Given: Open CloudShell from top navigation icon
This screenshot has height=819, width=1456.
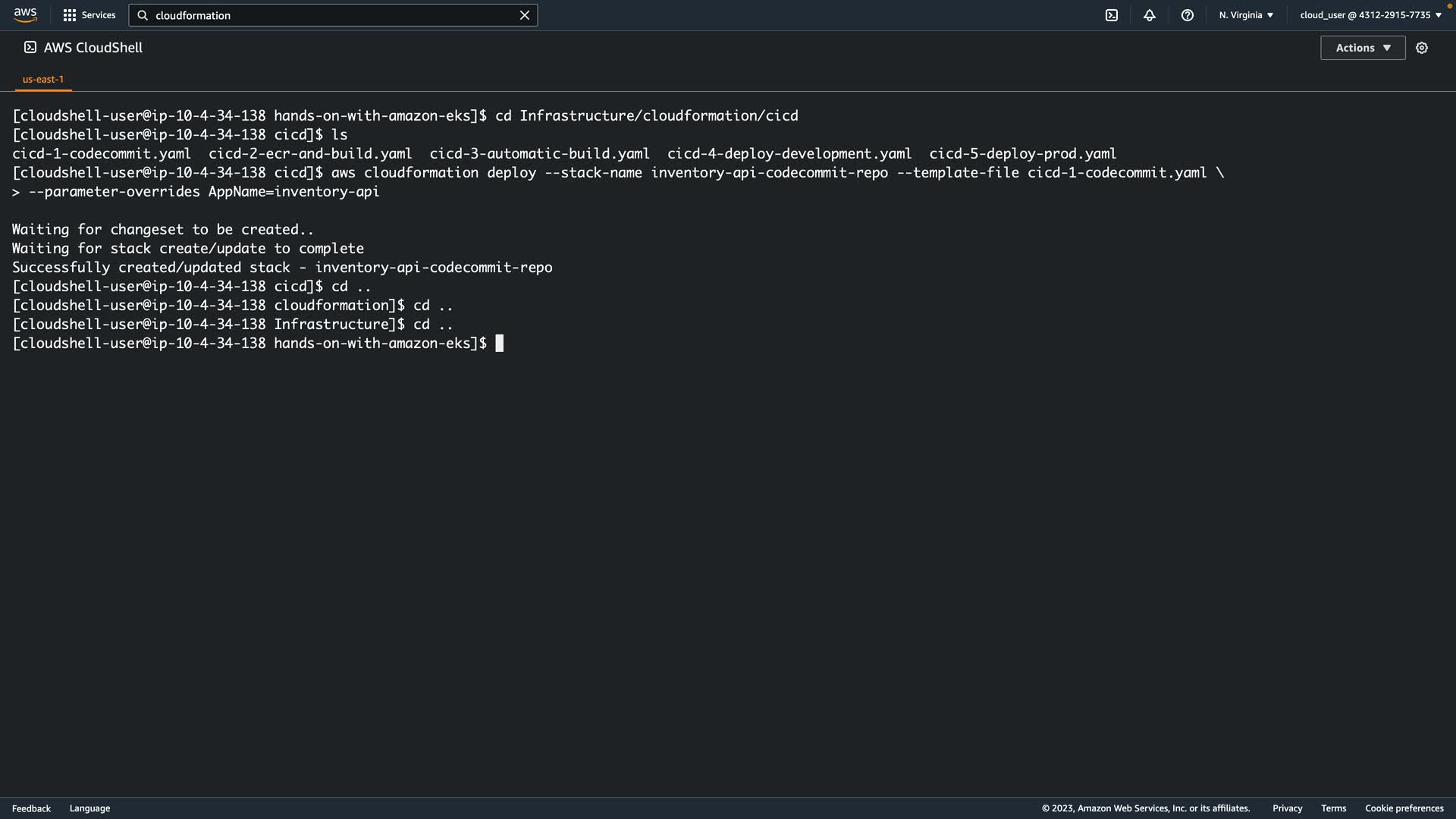Looking at the screenshot, I should tap(1112, 15).
